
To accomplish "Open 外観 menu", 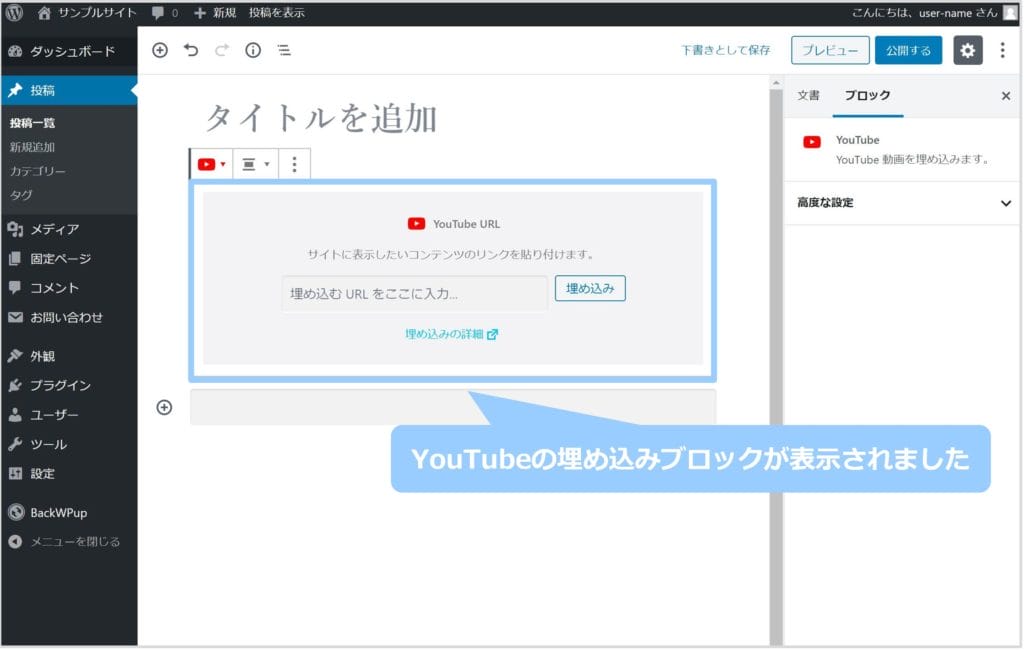I will (x=69, y=357).
